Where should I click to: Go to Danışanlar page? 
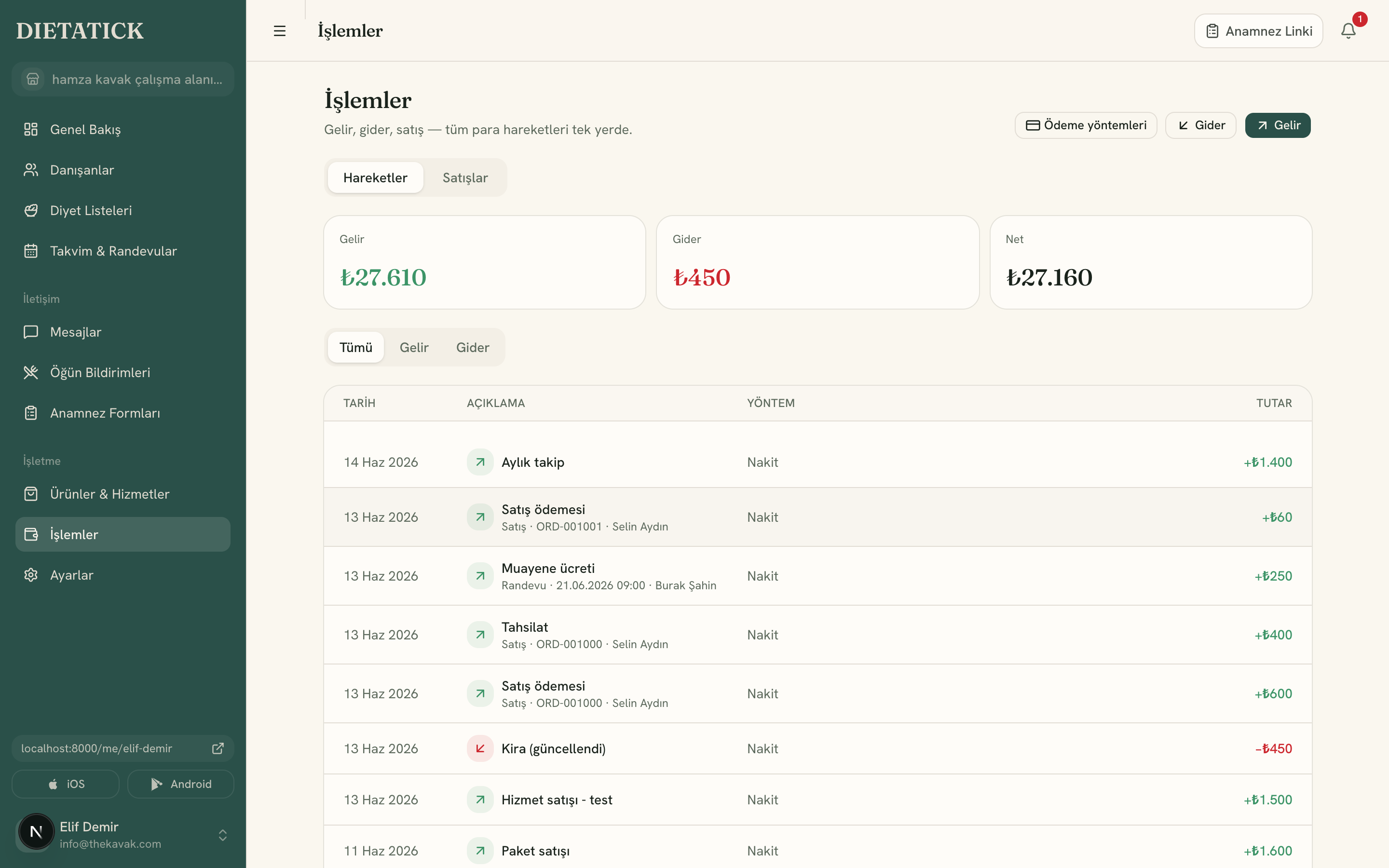[x=123, y=170]
